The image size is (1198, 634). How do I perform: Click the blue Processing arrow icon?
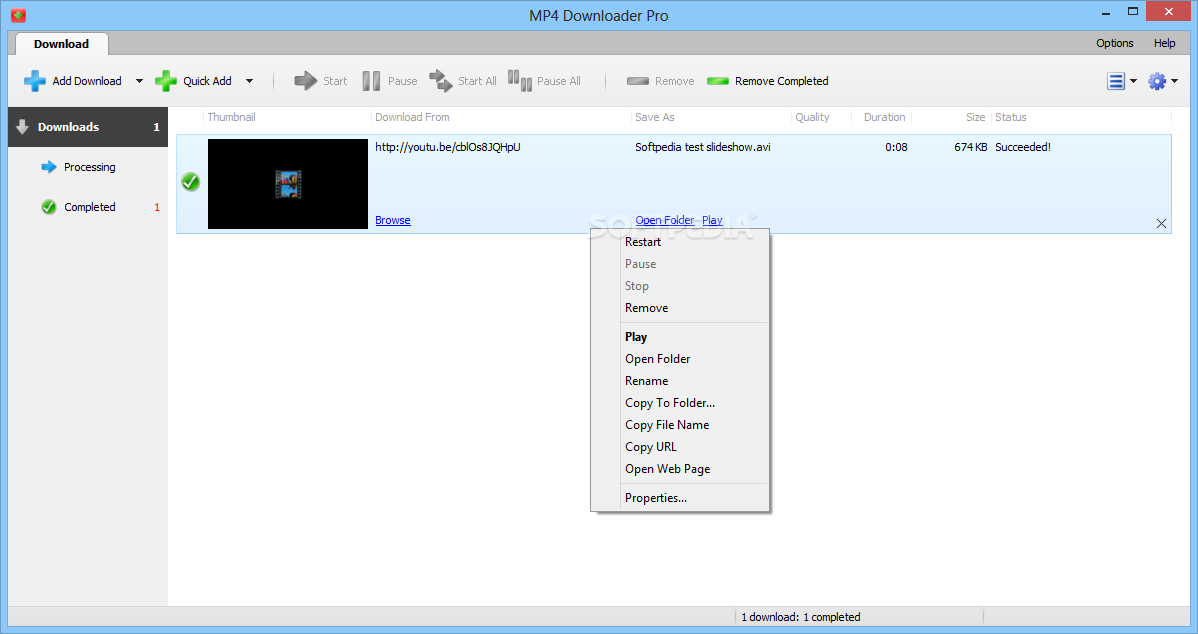click(49, 167)
